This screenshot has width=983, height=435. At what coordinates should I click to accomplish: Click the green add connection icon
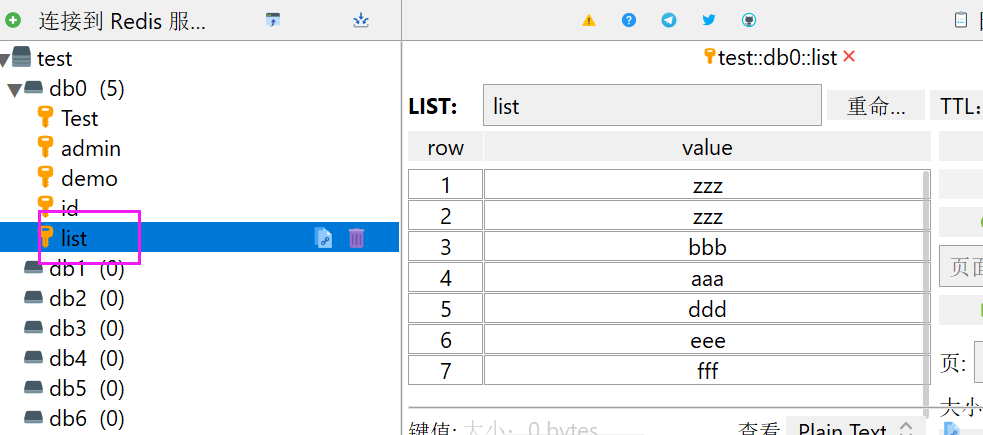point(13,20)
